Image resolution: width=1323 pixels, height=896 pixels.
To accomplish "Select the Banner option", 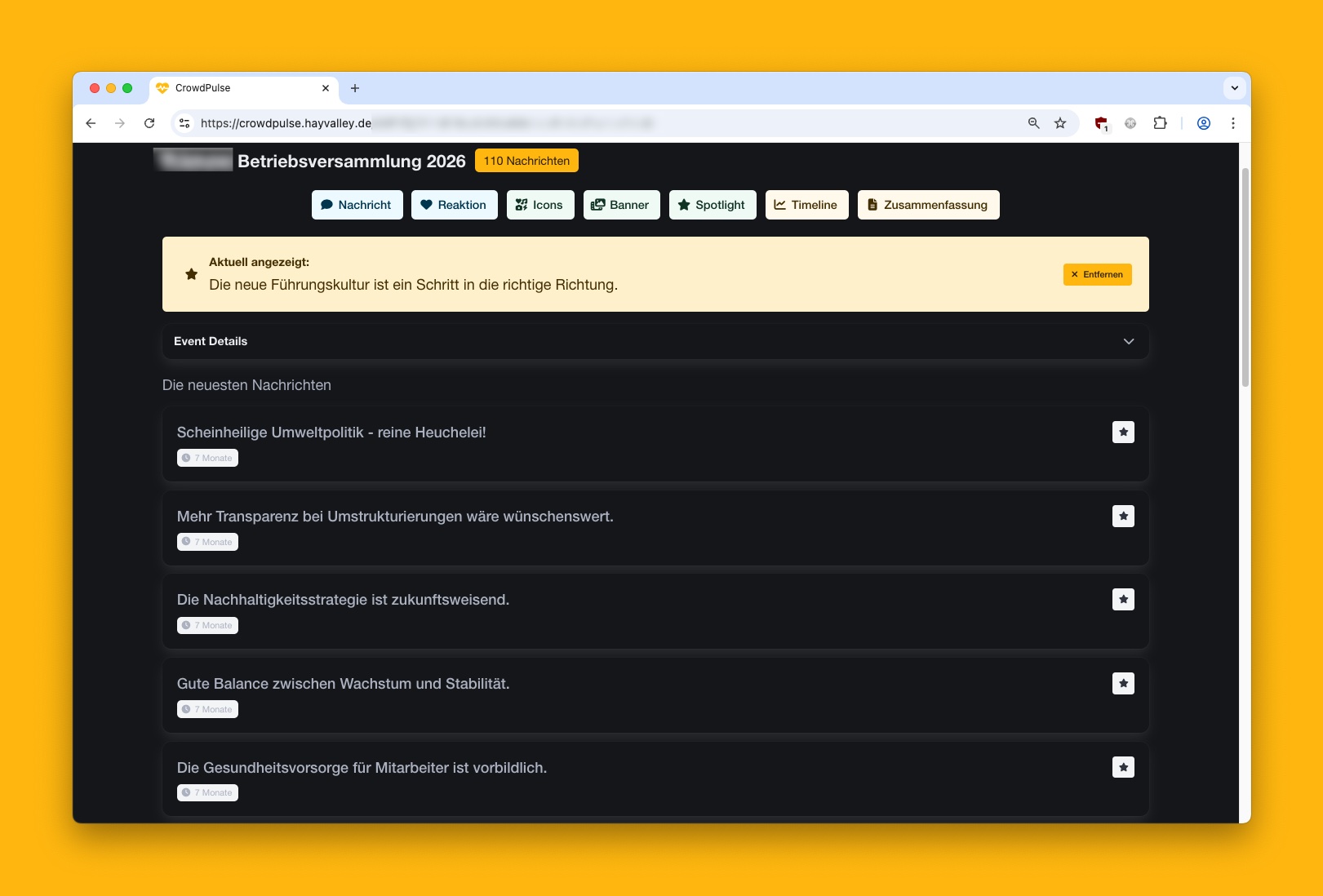I will [621, 205].
